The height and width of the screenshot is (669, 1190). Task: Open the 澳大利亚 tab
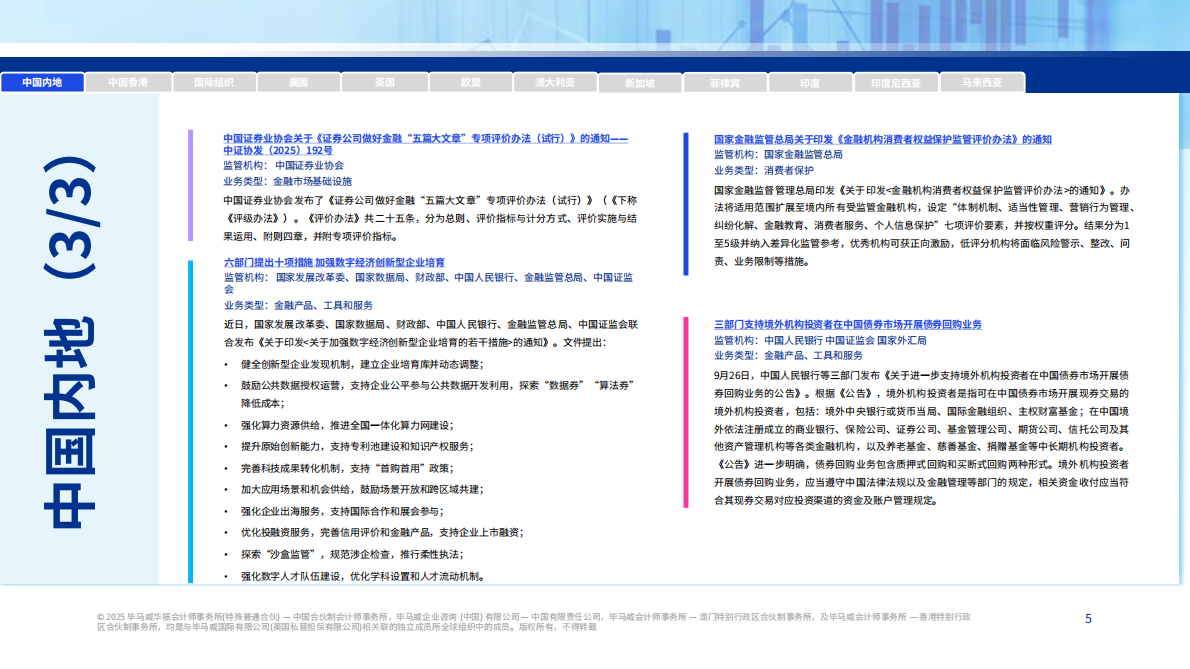tap(555, 82)
